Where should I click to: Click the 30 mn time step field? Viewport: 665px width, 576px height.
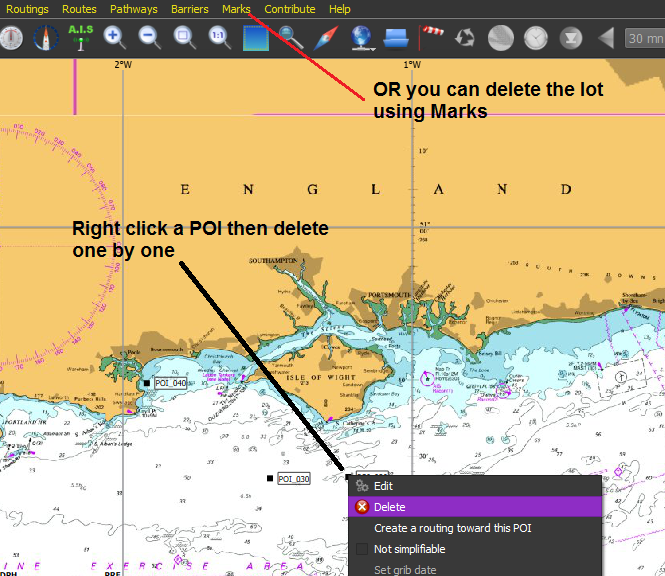pos(644,38)
